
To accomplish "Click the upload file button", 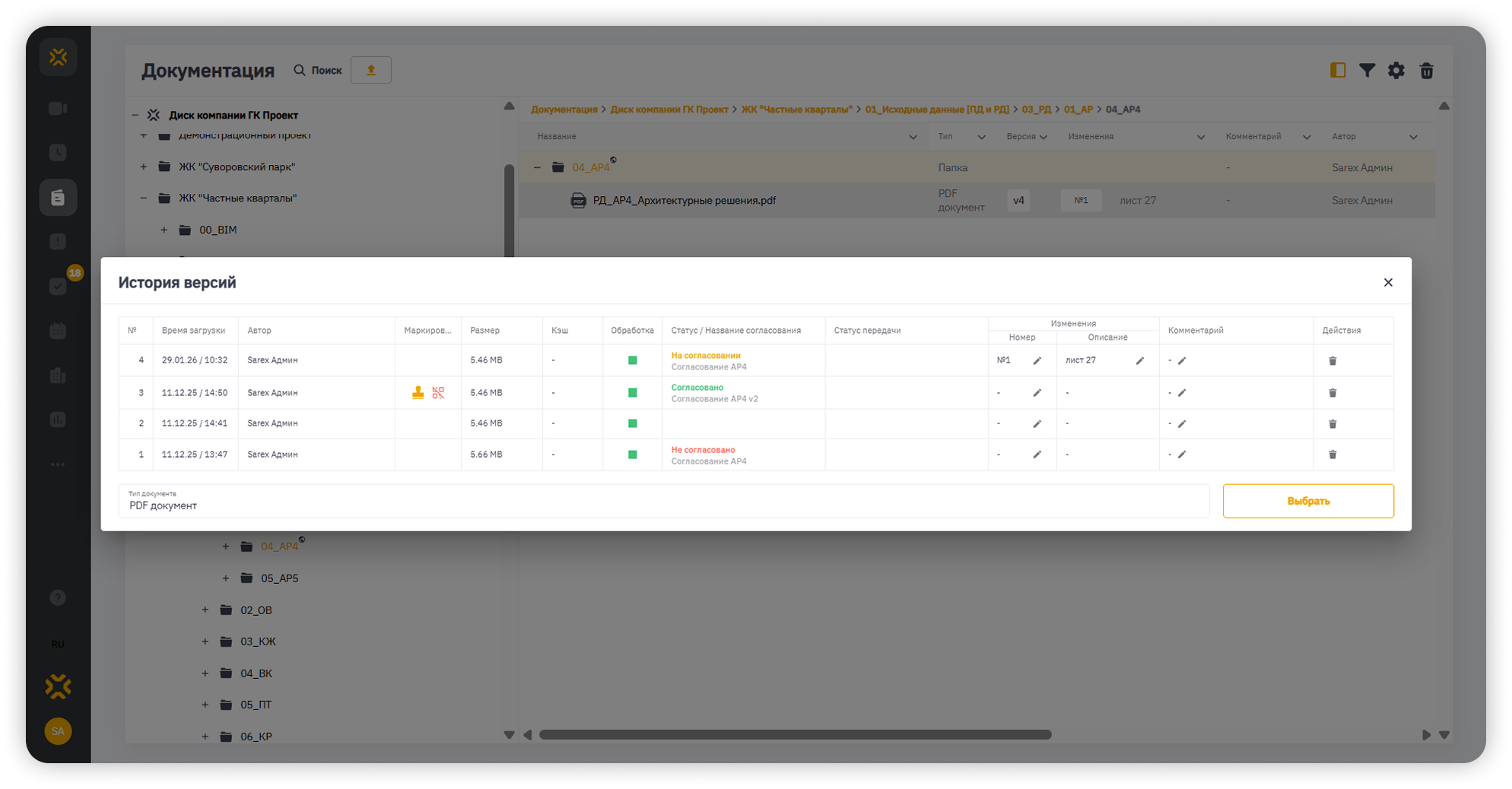I will 371,70.
